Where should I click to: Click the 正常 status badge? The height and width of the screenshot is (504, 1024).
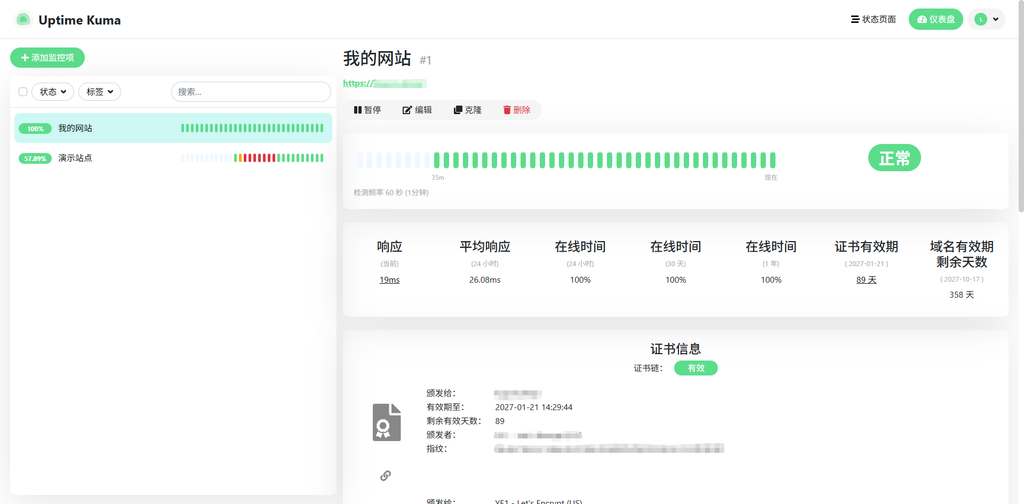point(894,158)
